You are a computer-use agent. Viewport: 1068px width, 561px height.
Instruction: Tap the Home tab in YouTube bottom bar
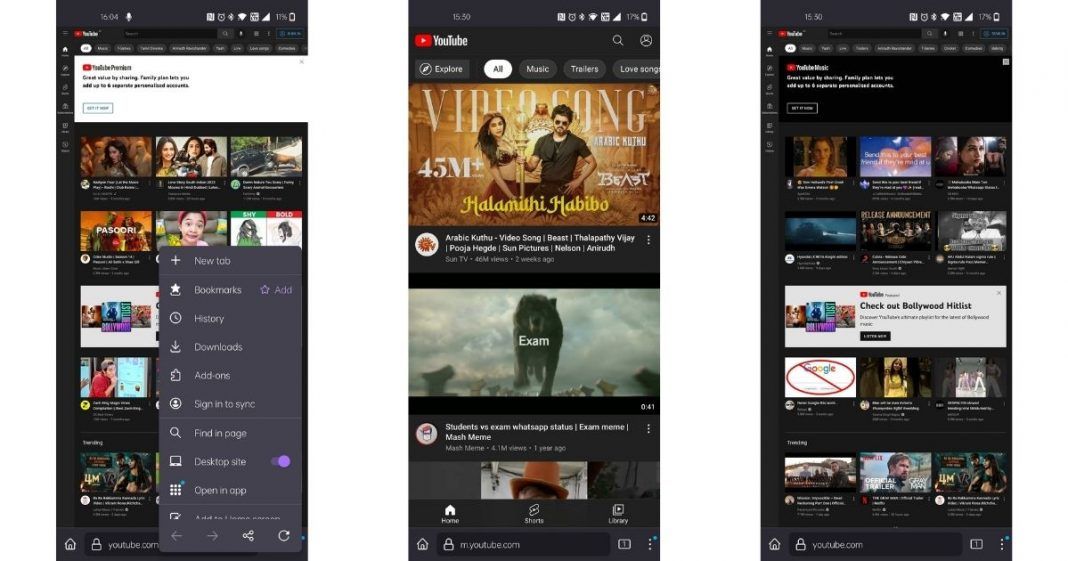pyautogui.click(x=450, y=514)
